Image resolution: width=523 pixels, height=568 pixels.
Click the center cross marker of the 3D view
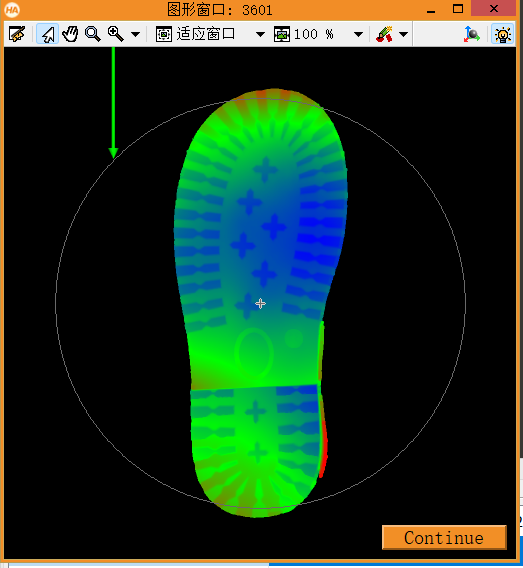click(x=260, y=304)
